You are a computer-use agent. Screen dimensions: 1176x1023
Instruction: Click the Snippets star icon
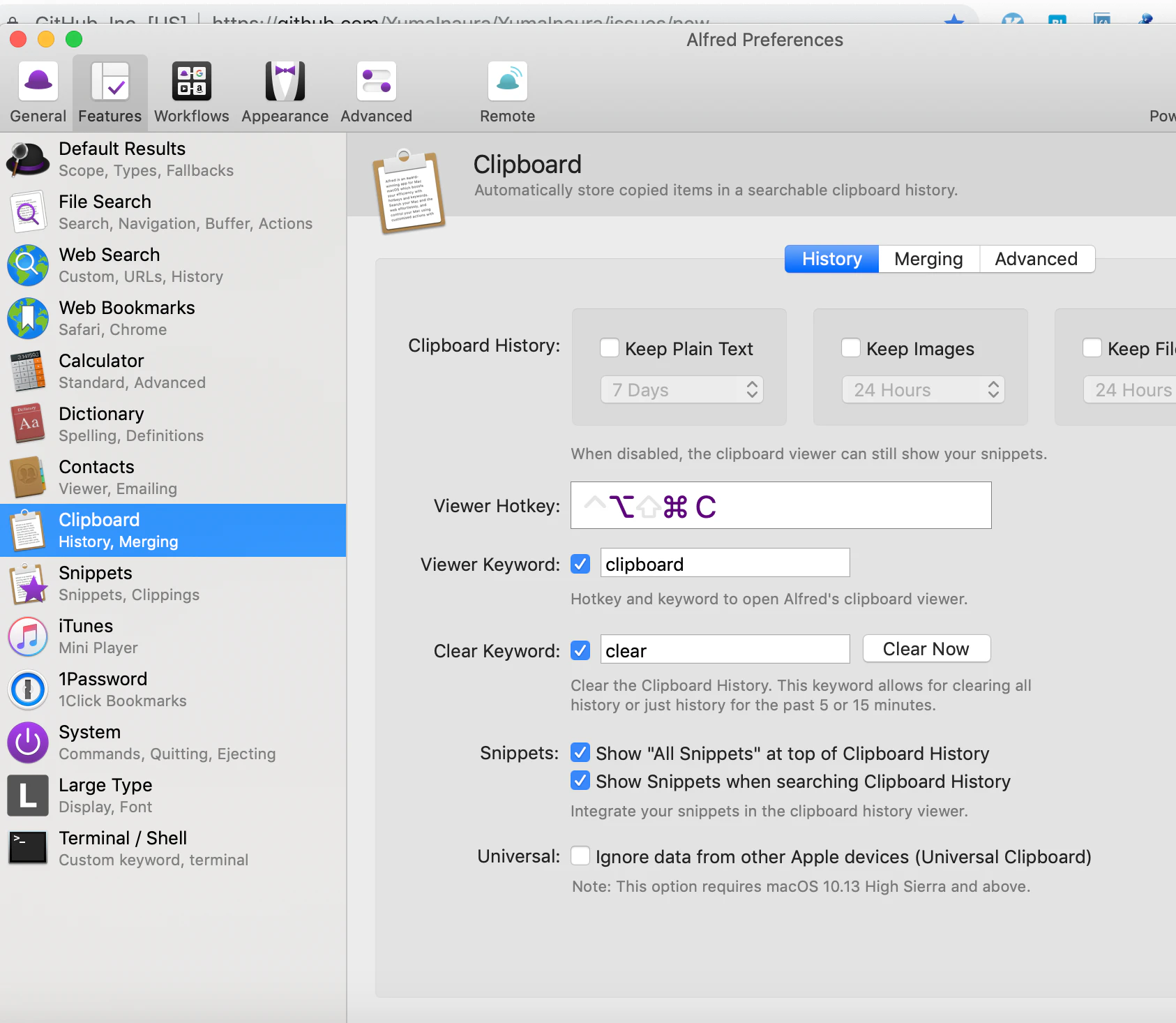click(x=28, y=583)
